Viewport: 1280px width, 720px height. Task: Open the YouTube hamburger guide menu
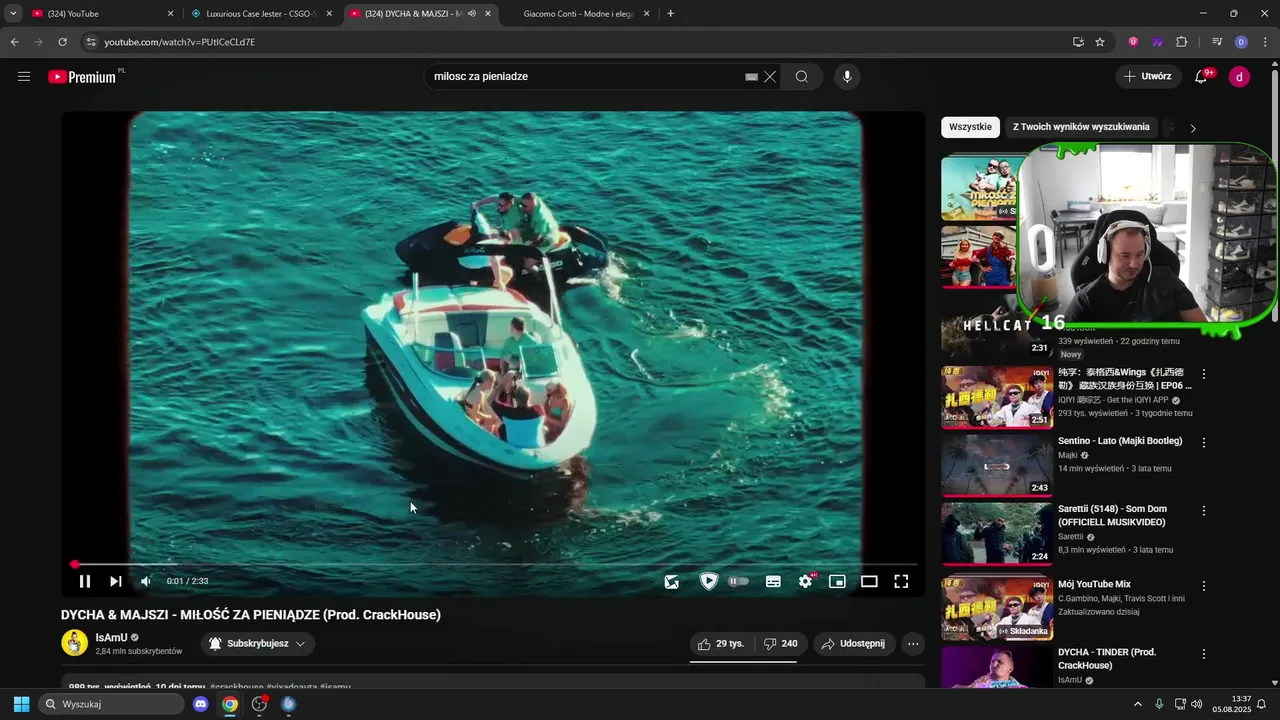tap(24, 76)
